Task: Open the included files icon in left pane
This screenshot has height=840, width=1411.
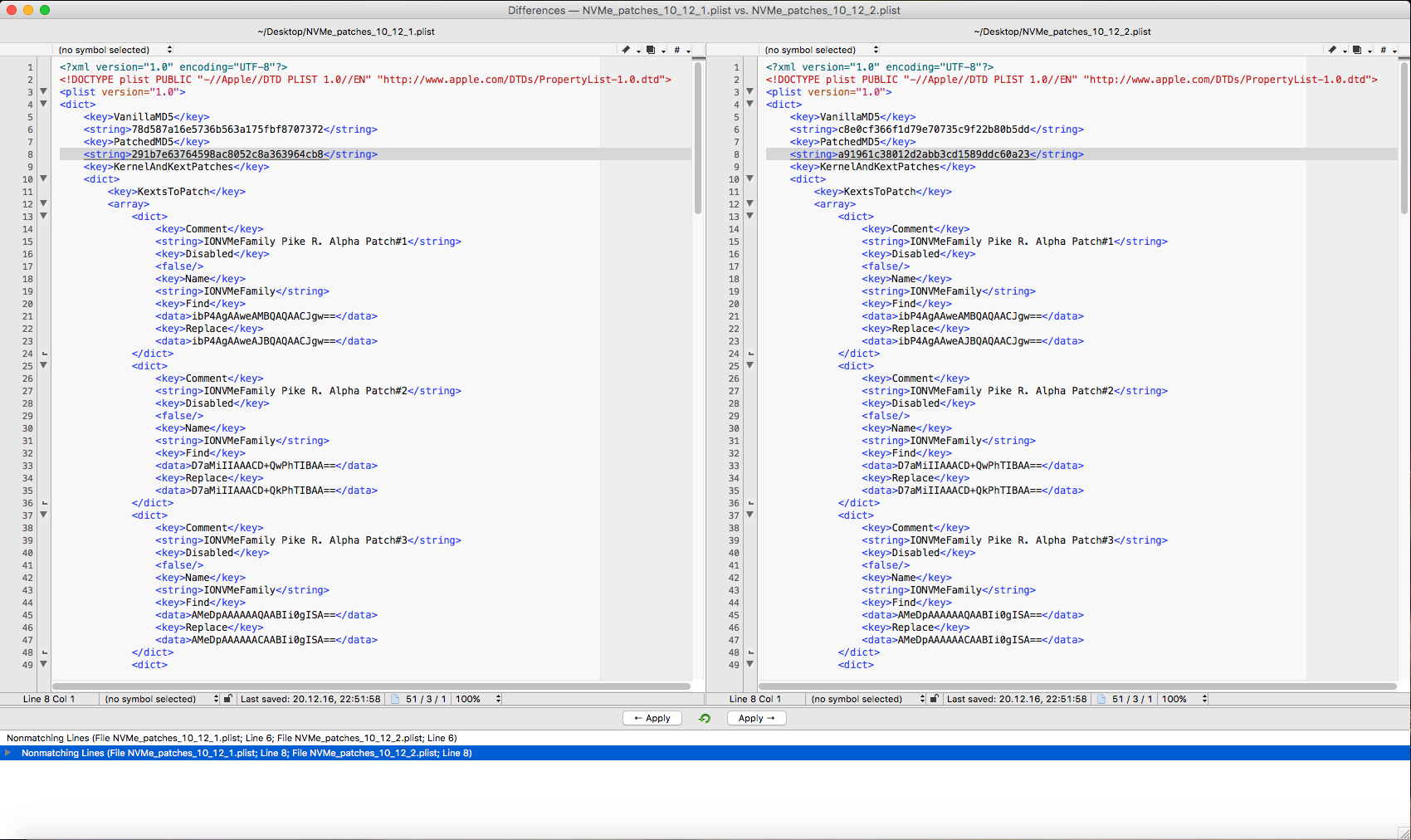Action: pos(652,50)
